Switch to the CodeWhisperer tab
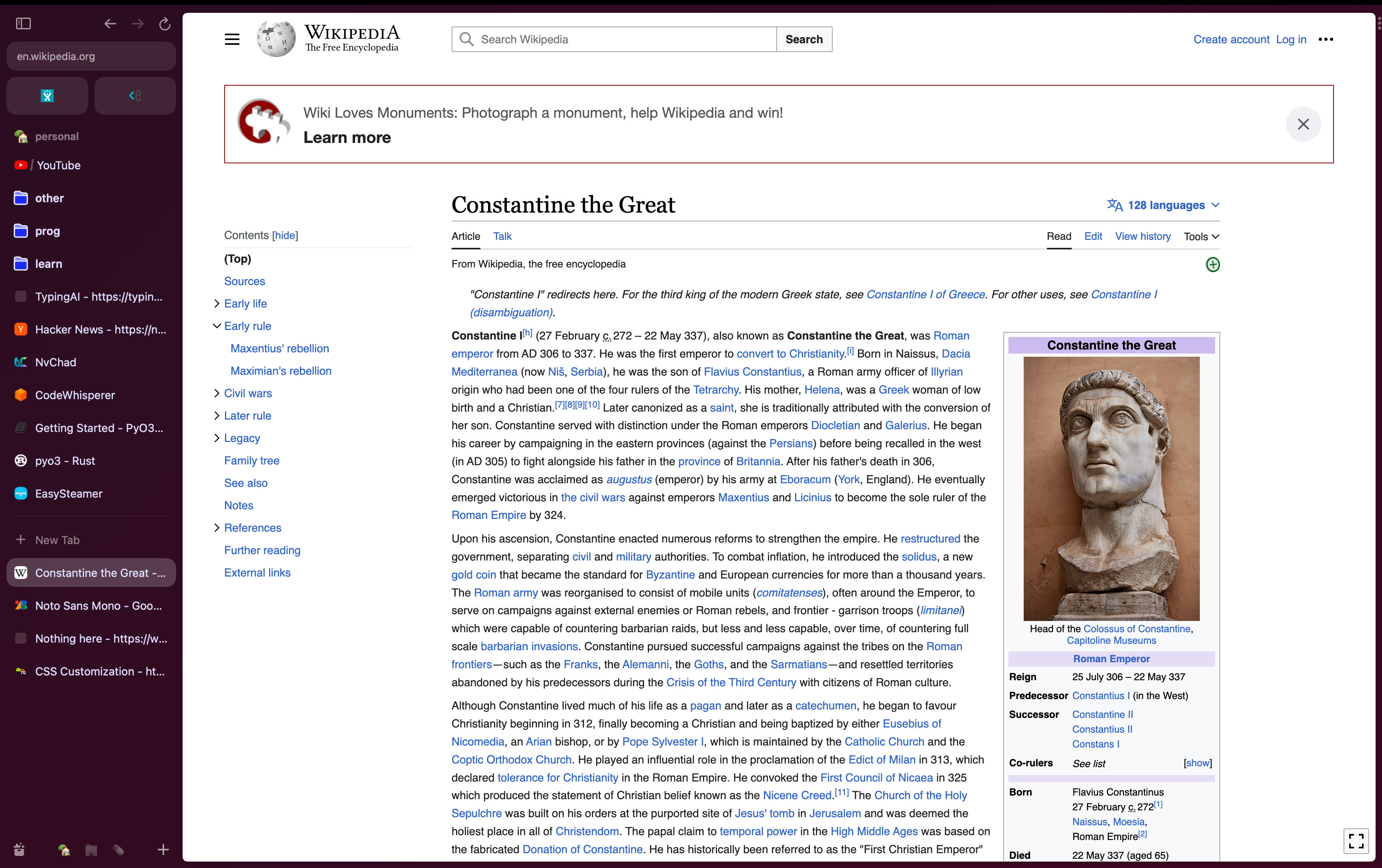Image resolution: width=1382 pixels, height=868 pixels. pos(91,395)
